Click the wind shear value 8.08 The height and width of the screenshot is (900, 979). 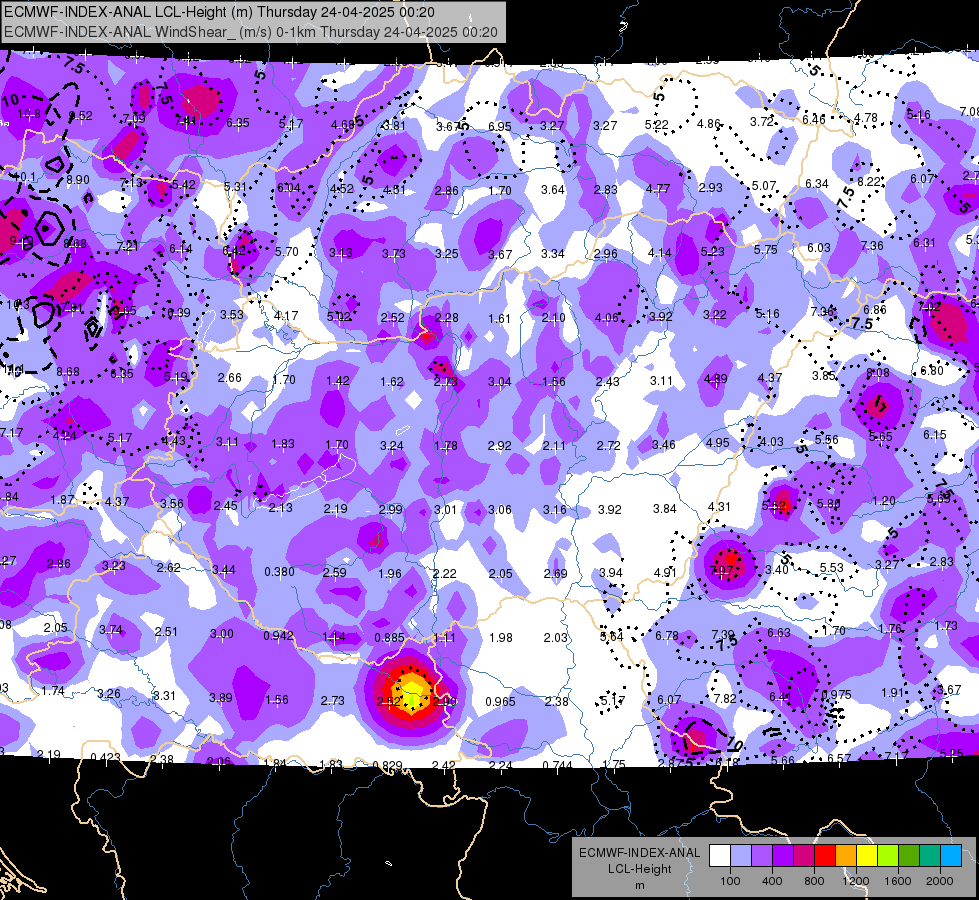(x=878, y=373)
